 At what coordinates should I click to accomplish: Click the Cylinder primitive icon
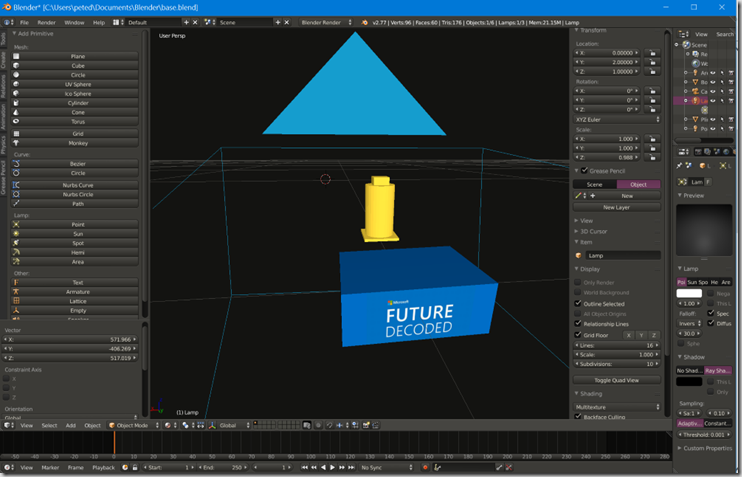coord(16,103)
